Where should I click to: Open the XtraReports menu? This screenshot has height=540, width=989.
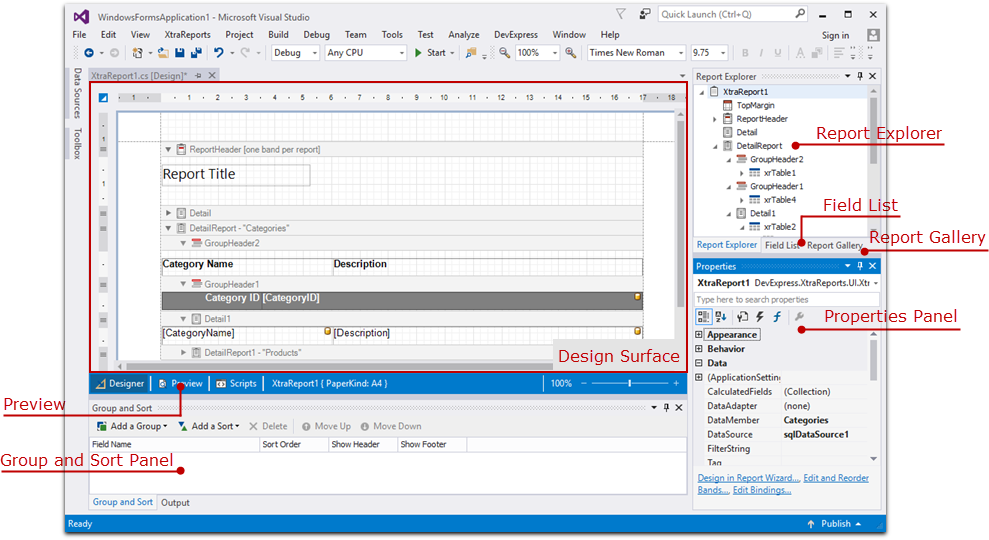[187, 35]
